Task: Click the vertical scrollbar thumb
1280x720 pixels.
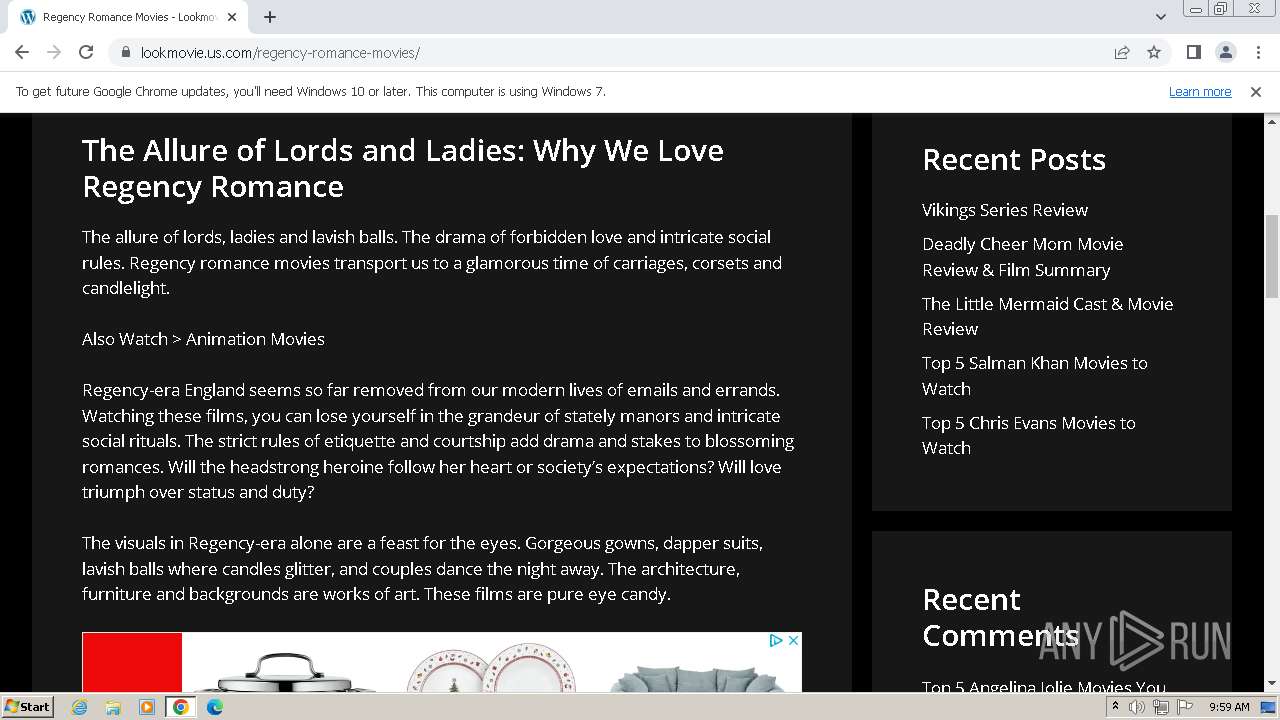Action: click(1272, 256)
